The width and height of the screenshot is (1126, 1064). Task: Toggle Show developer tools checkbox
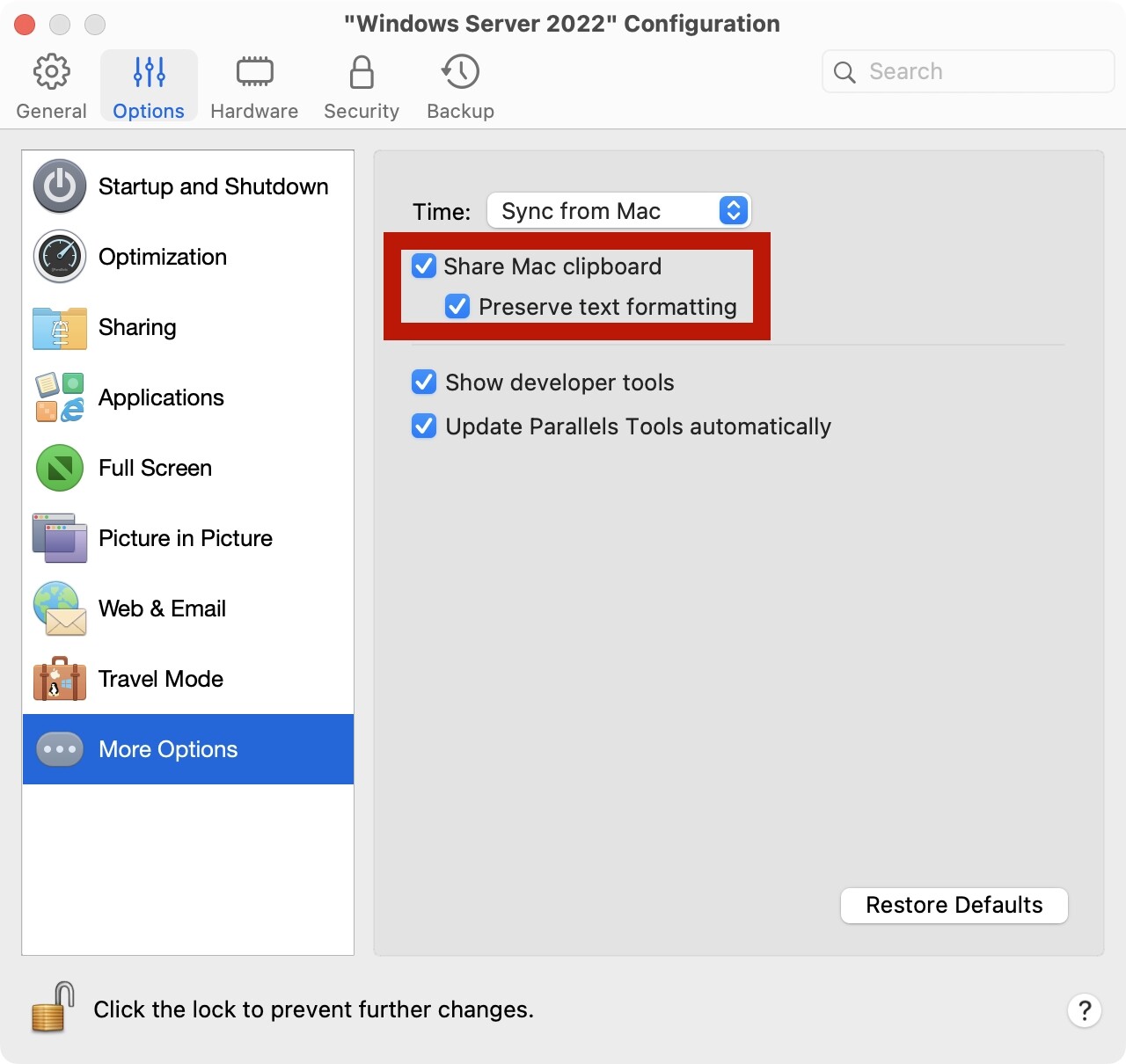pos(424,383)
